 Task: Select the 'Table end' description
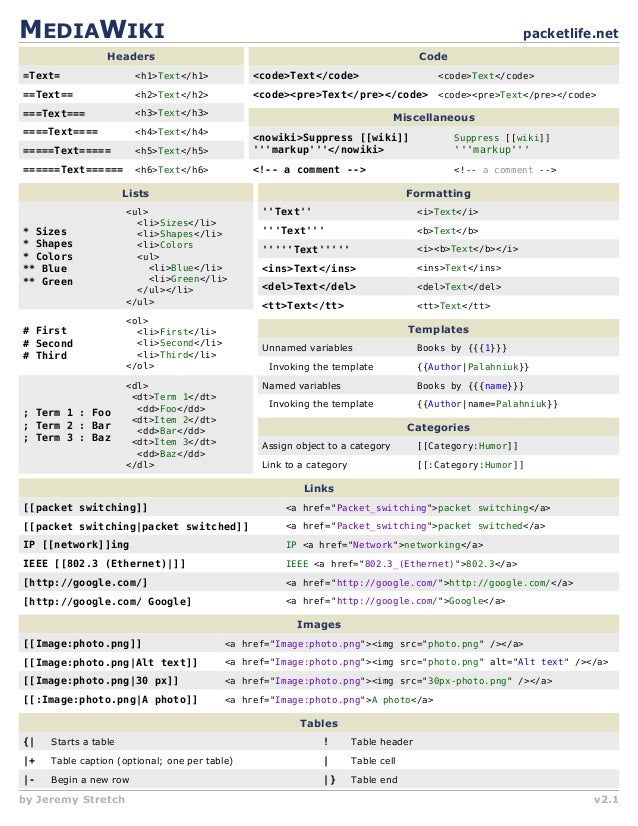point(374,780)
